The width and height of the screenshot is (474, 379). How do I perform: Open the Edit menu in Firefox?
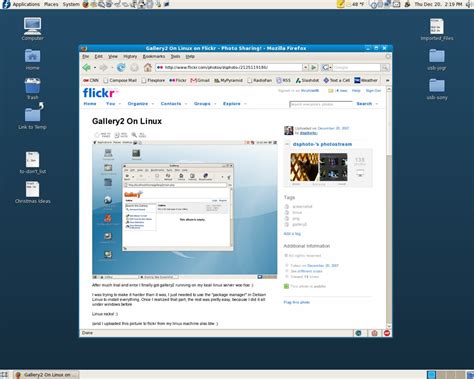pos(99,57)
